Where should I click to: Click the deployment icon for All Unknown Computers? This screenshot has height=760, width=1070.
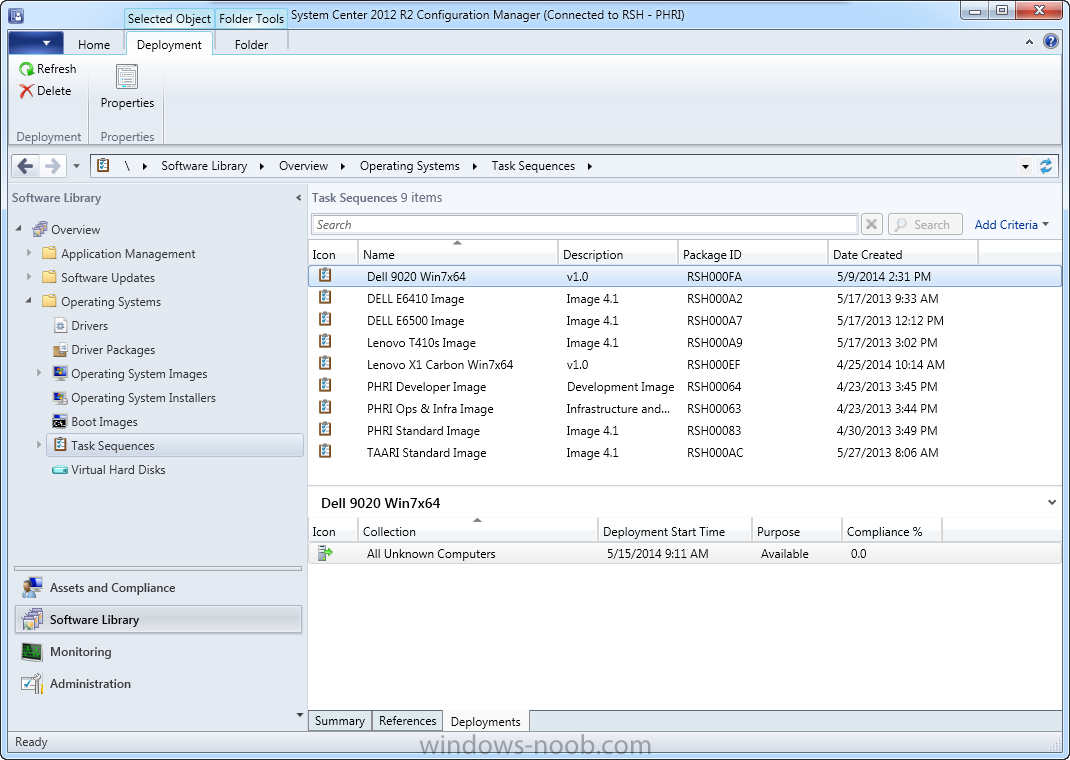pyautogui.click(x=326, y=553)
